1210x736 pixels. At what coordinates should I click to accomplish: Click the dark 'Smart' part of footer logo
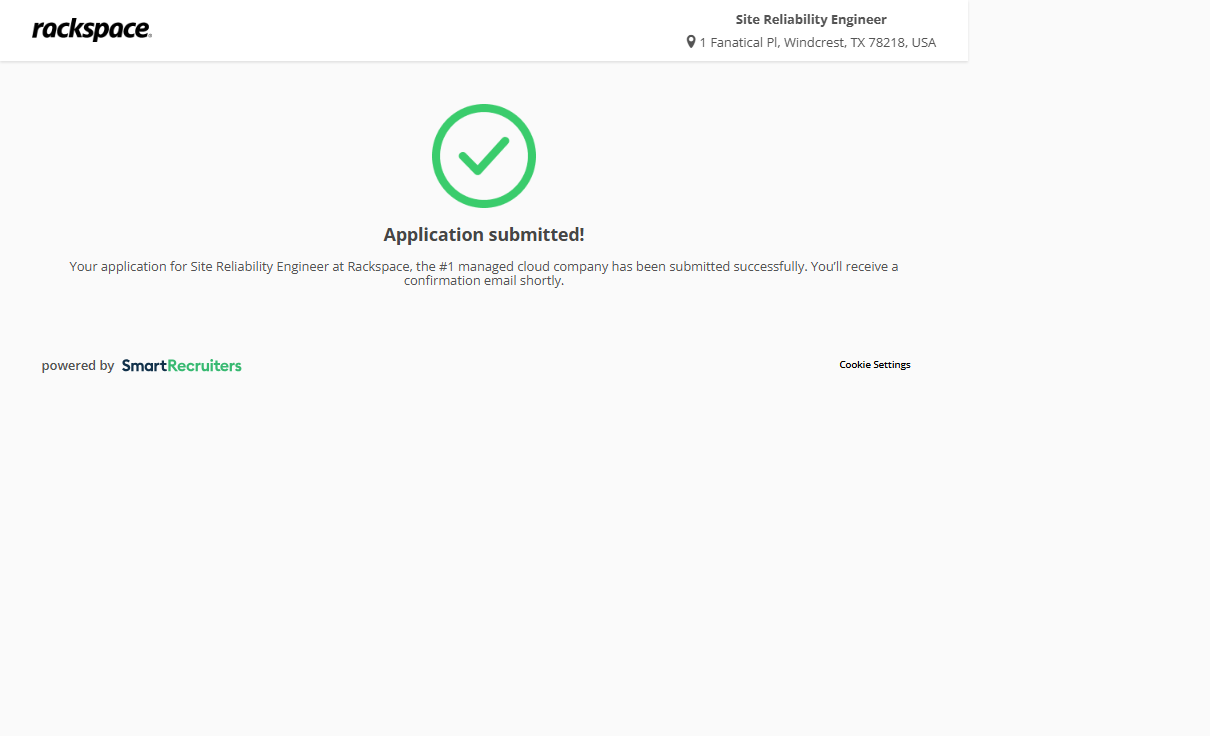click(143, 366)
